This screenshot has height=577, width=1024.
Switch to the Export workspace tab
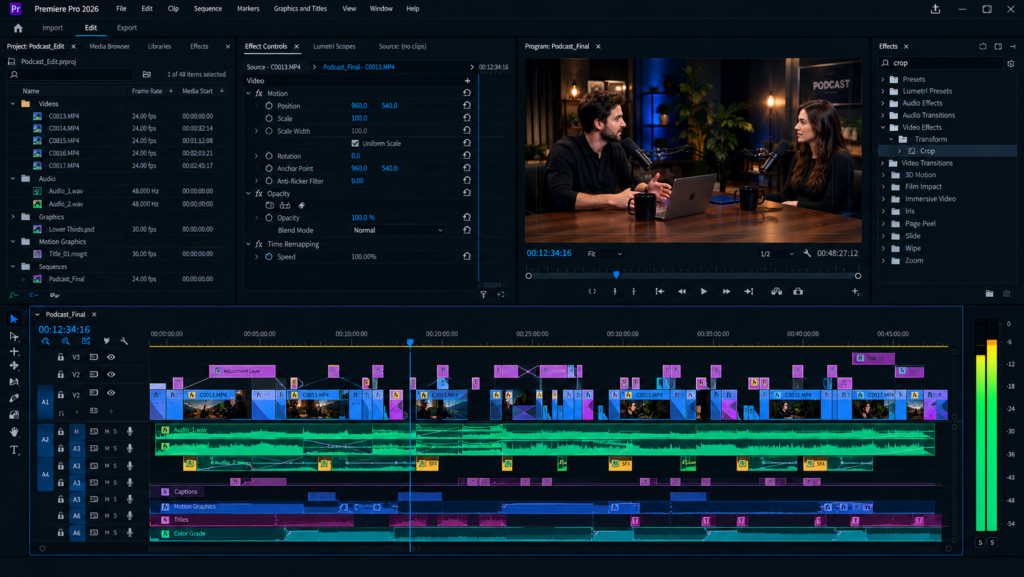coord(127,28)
